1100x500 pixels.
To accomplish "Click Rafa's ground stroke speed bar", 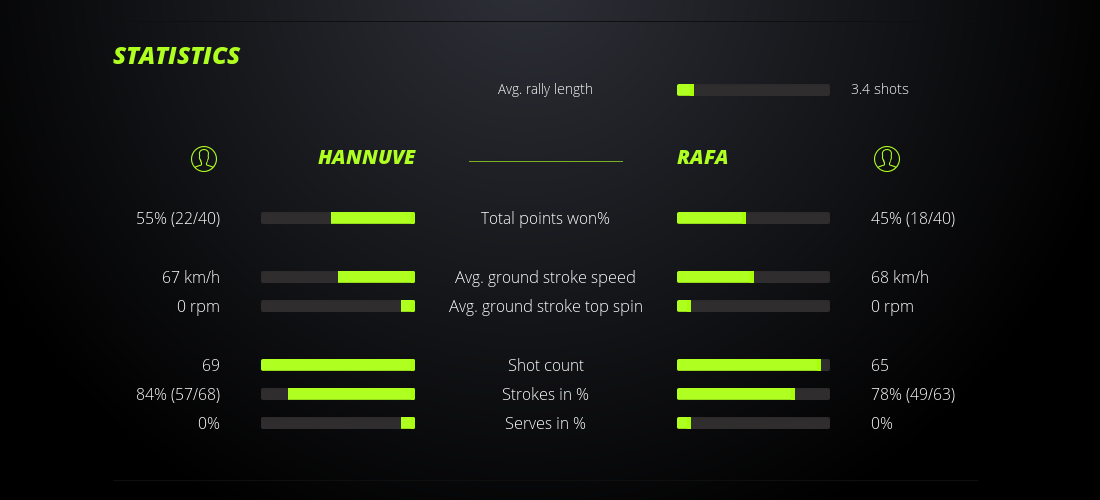I will pyautogui.click(x=753, y=277).
